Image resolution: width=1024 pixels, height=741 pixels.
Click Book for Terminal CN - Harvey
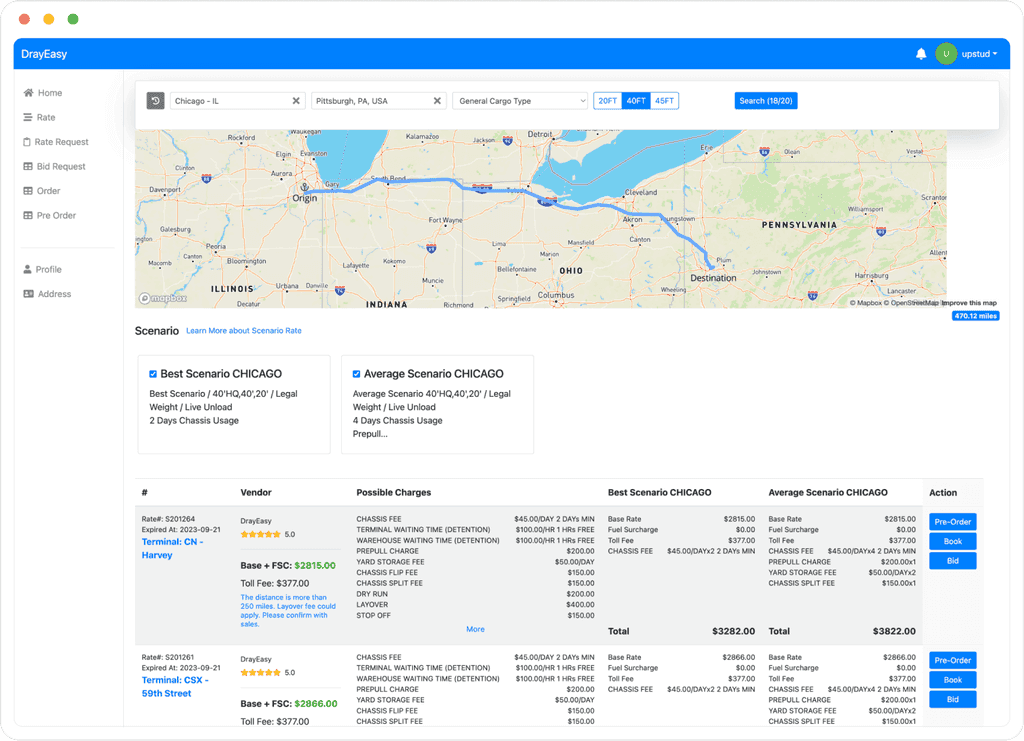point(952,541)
